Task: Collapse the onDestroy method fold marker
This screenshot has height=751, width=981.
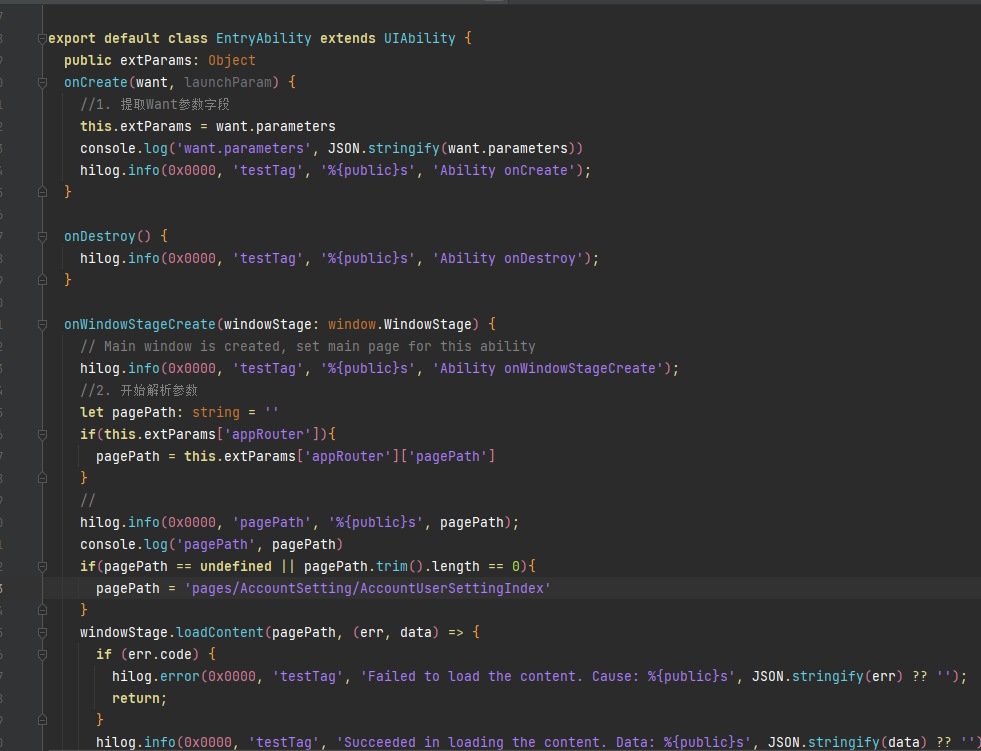Action: (42, 237)
